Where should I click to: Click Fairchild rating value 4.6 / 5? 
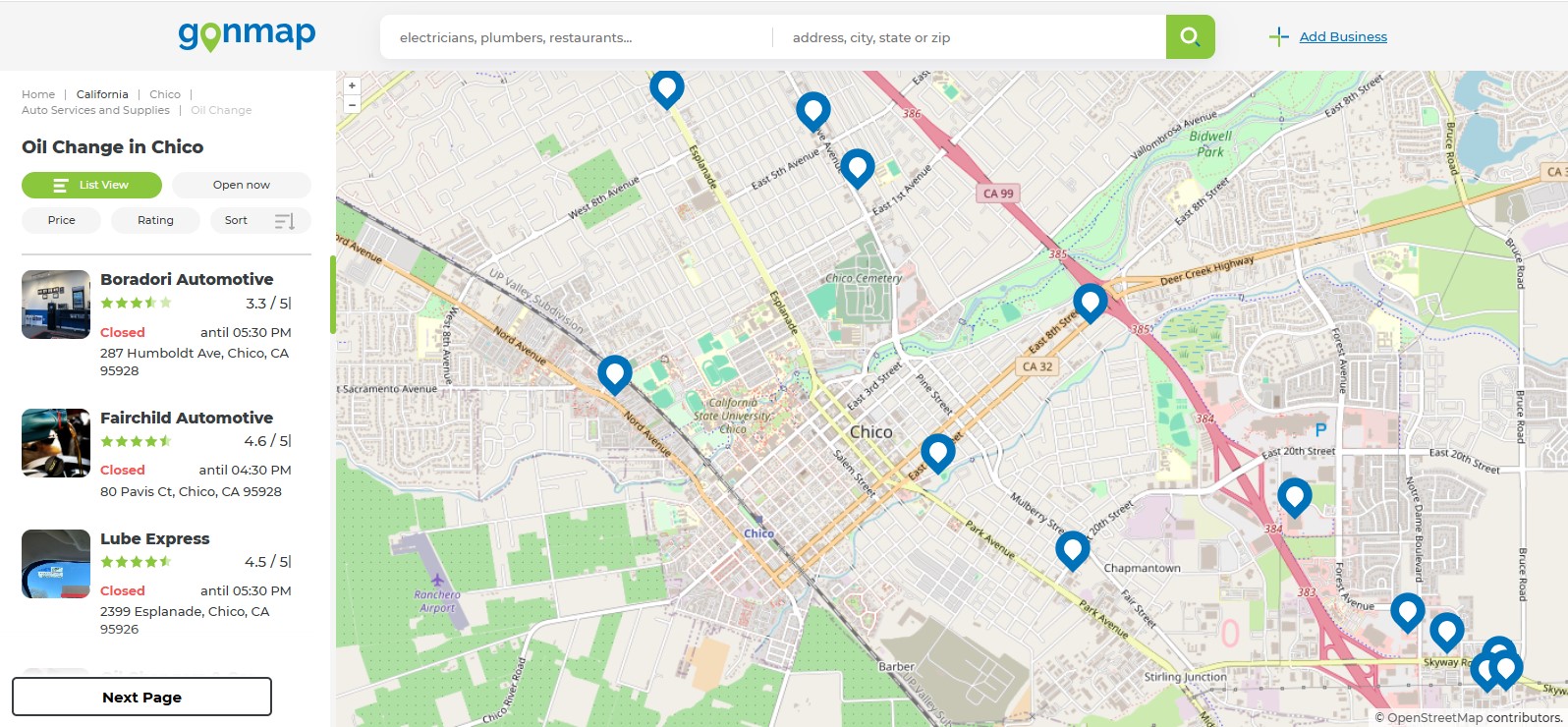coord(267,441)
